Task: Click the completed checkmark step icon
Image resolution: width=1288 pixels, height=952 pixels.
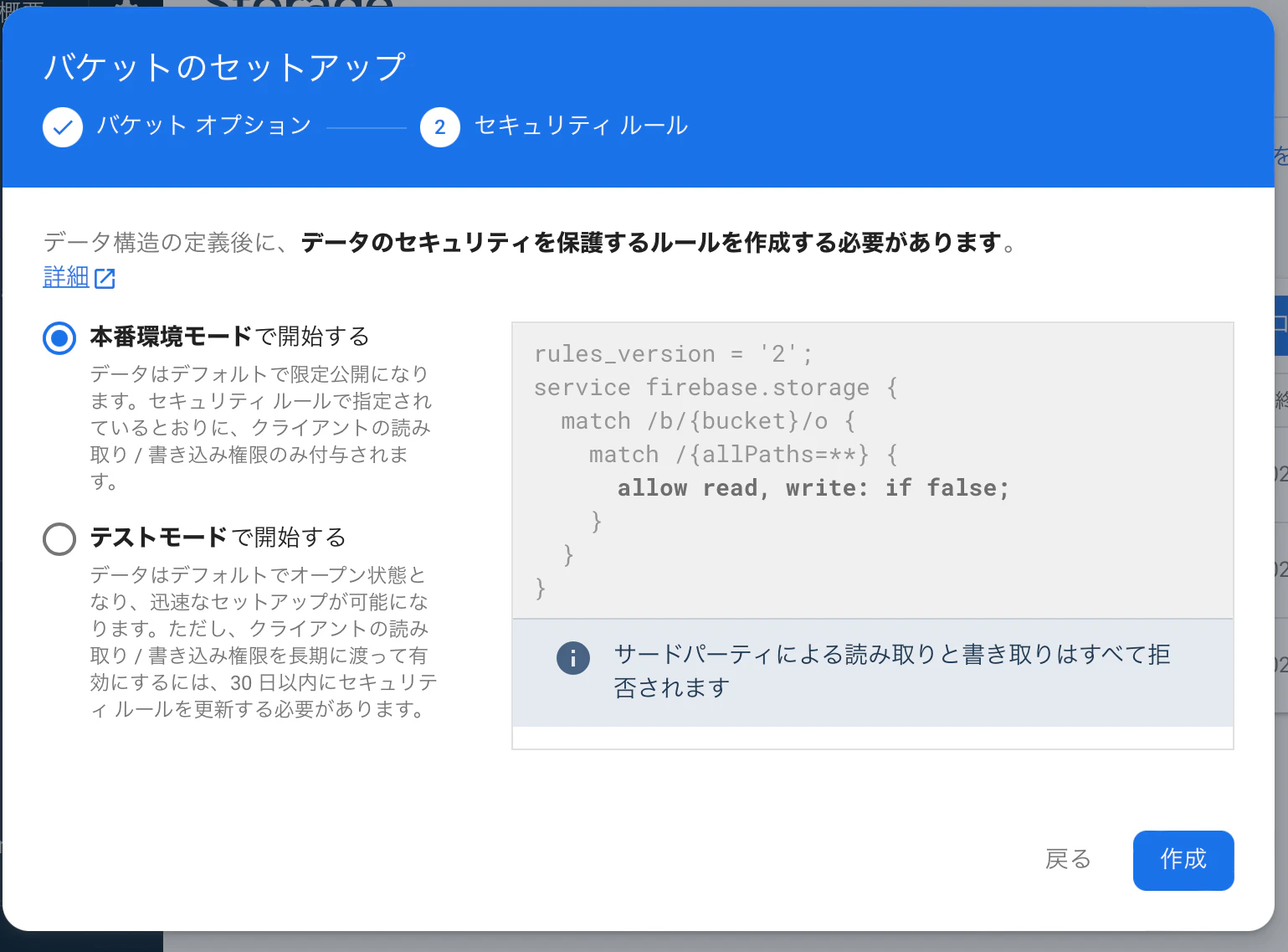Action: click(x=63, y=127)
